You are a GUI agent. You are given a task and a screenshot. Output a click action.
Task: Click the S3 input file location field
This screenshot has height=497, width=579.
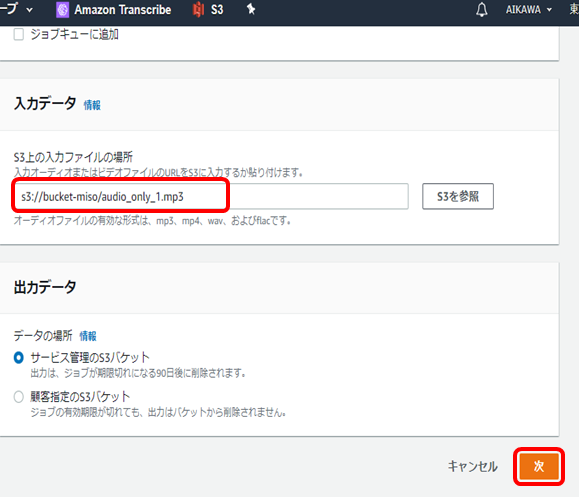point(211,196)
